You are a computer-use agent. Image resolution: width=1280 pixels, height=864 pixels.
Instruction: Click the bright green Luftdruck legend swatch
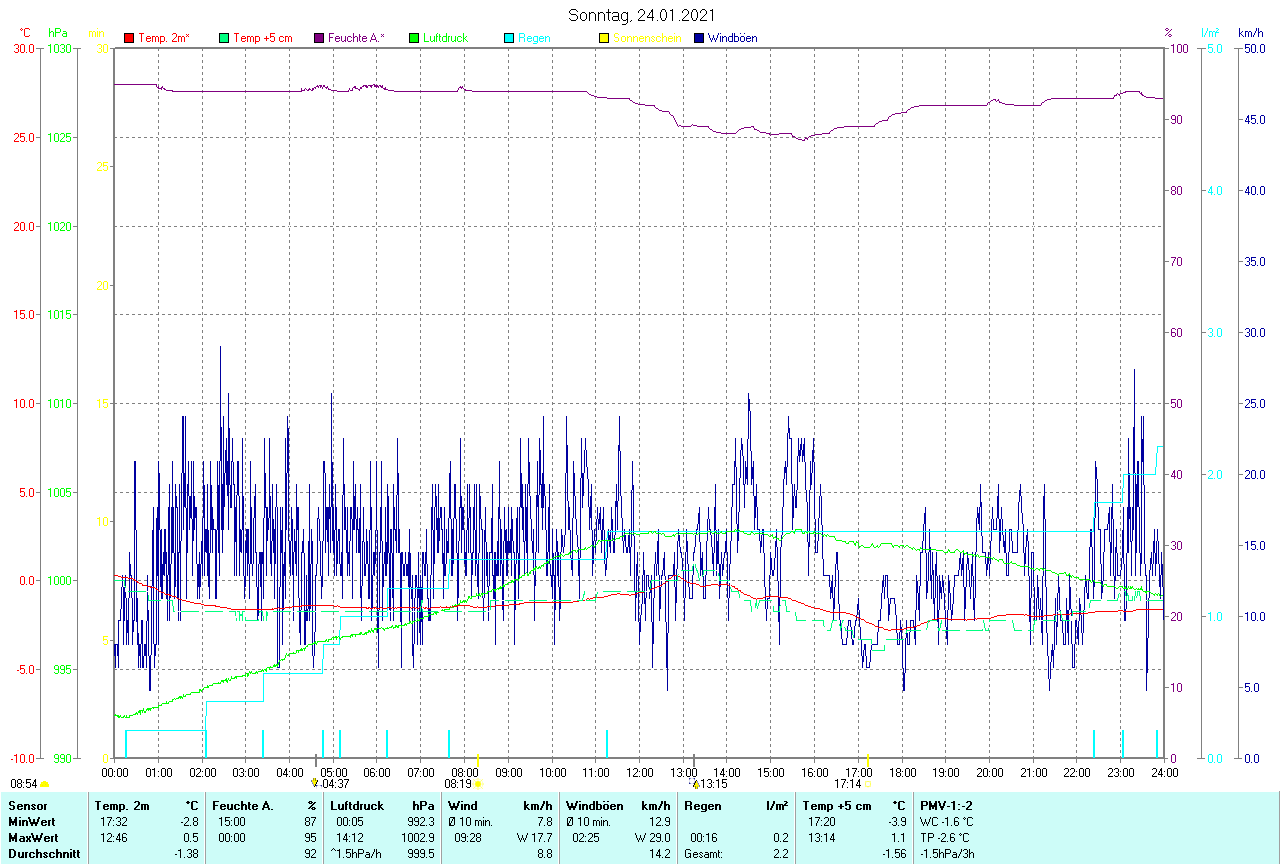coord(414,38)
